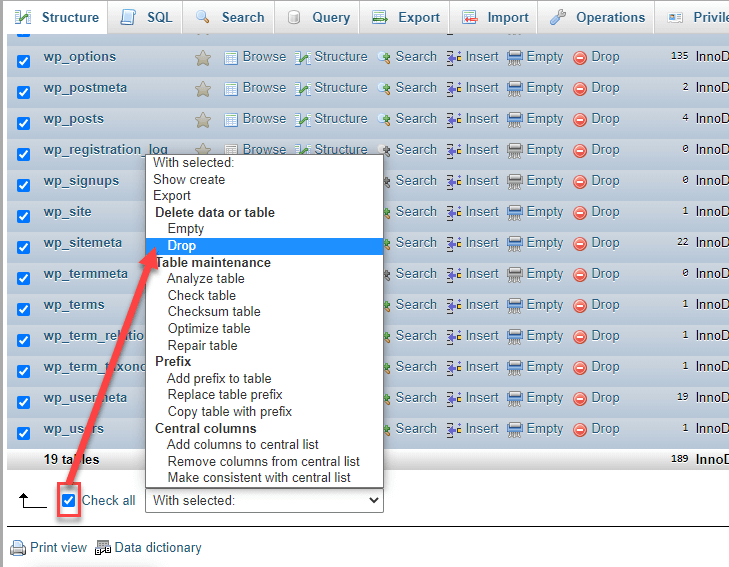Click the Structure icon in wp_options row
This screenshot has height=567, width=729.
coord(303,58)
